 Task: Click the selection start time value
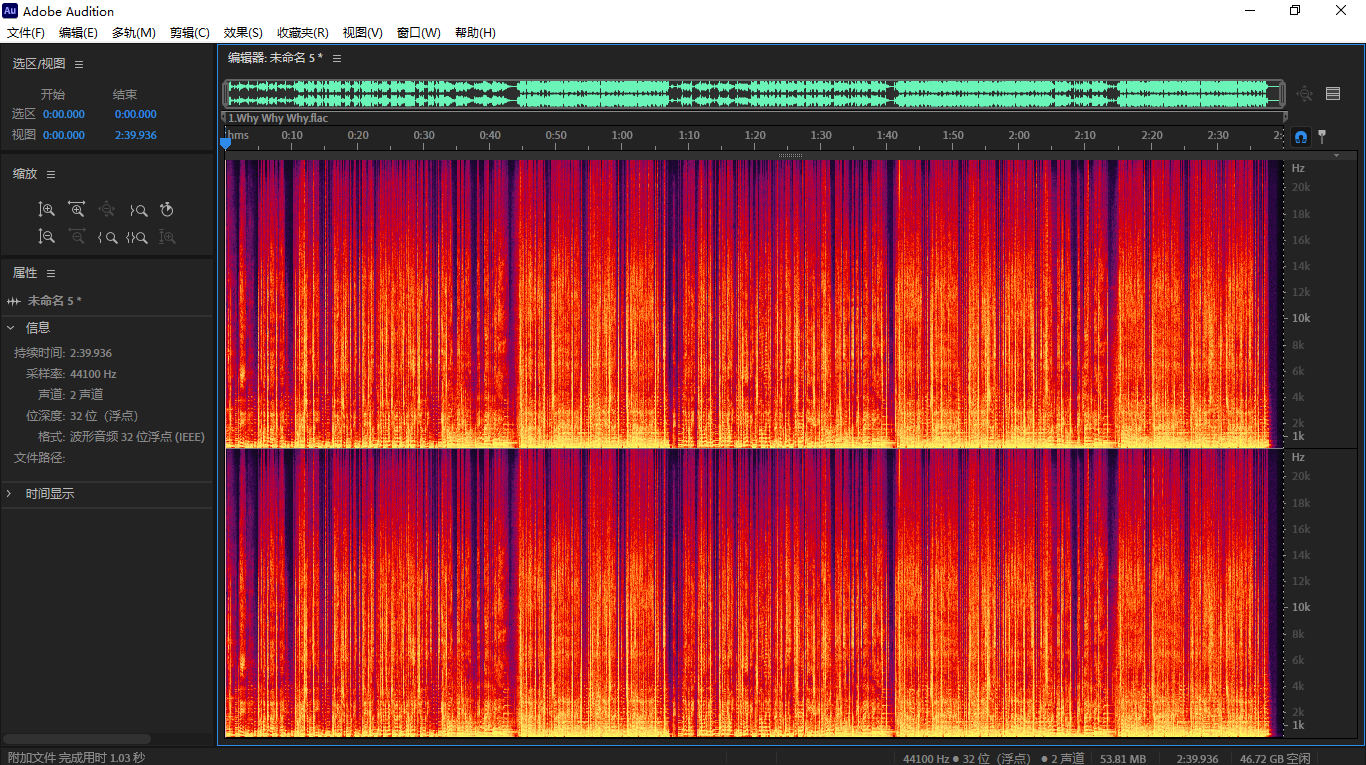pyautogui.click(x=64, y=114)
